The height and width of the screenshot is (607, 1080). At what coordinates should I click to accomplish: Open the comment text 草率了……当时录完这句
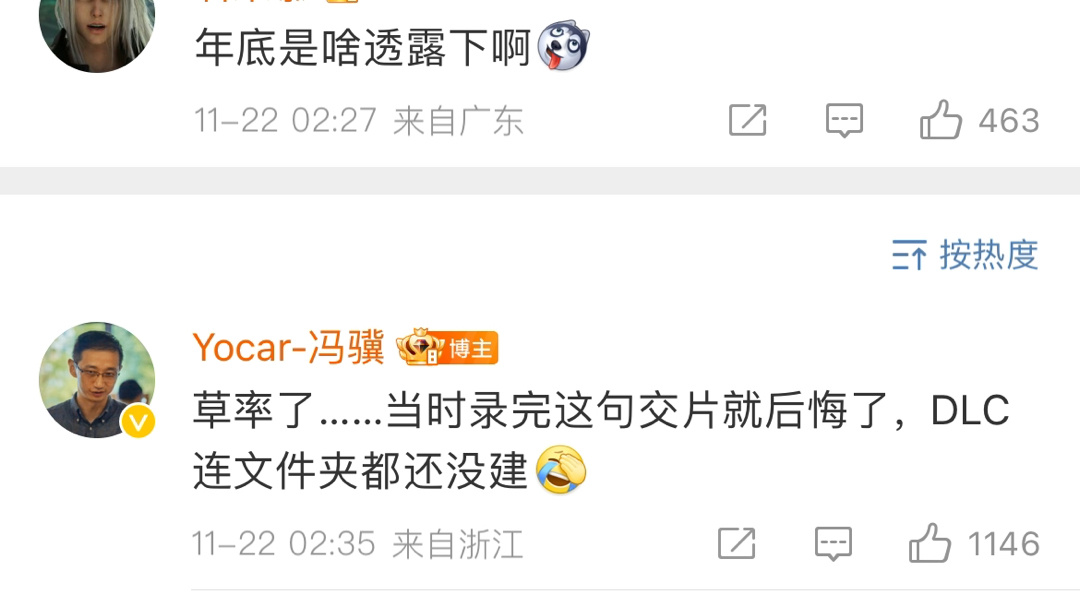pos(601,440)
